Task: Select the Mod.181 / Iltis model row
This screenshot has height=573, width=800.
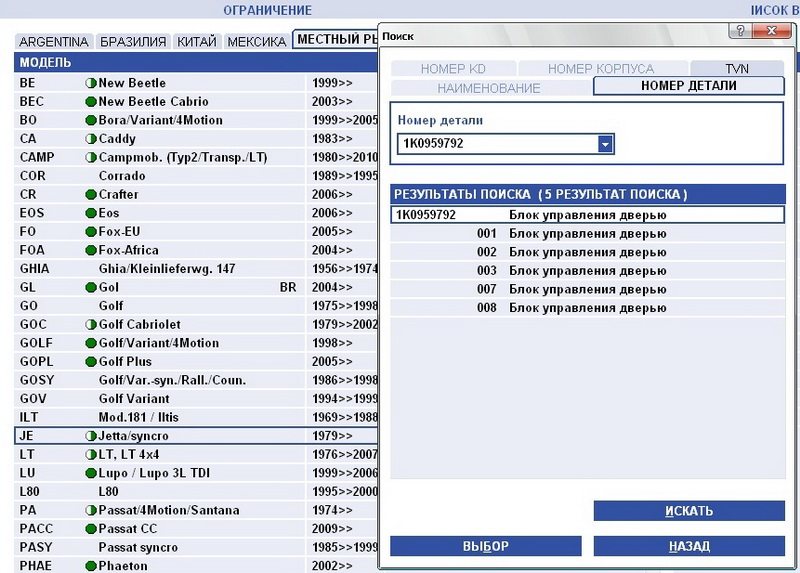Action: click(196, 417)
